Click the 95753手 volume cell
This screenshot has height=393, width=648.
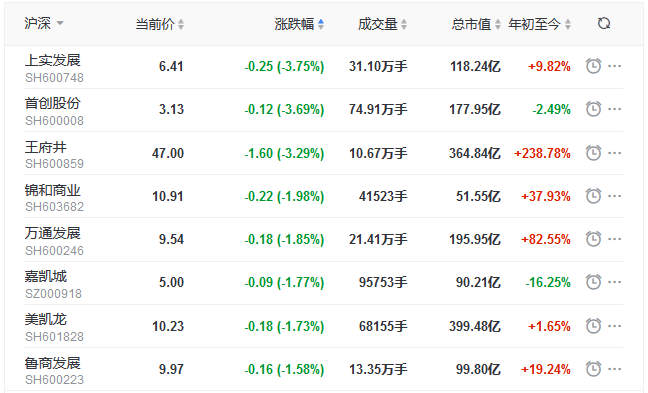click(383, 282)
